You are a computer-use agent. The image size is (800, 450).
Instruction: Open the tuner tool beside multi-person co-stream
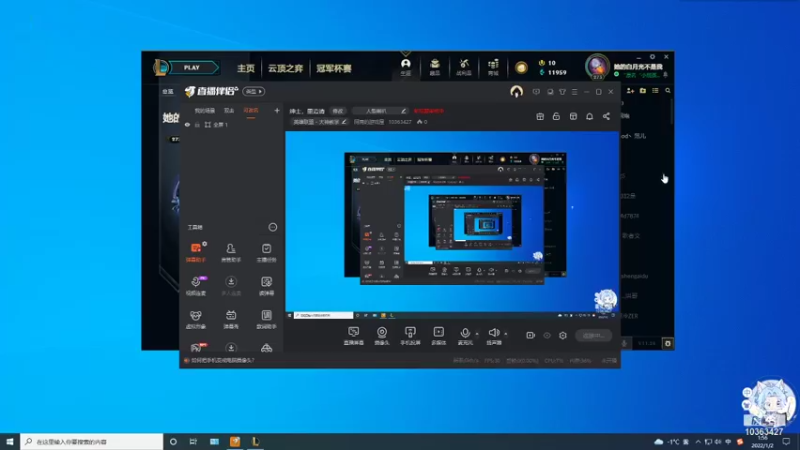tap(266, 286)
